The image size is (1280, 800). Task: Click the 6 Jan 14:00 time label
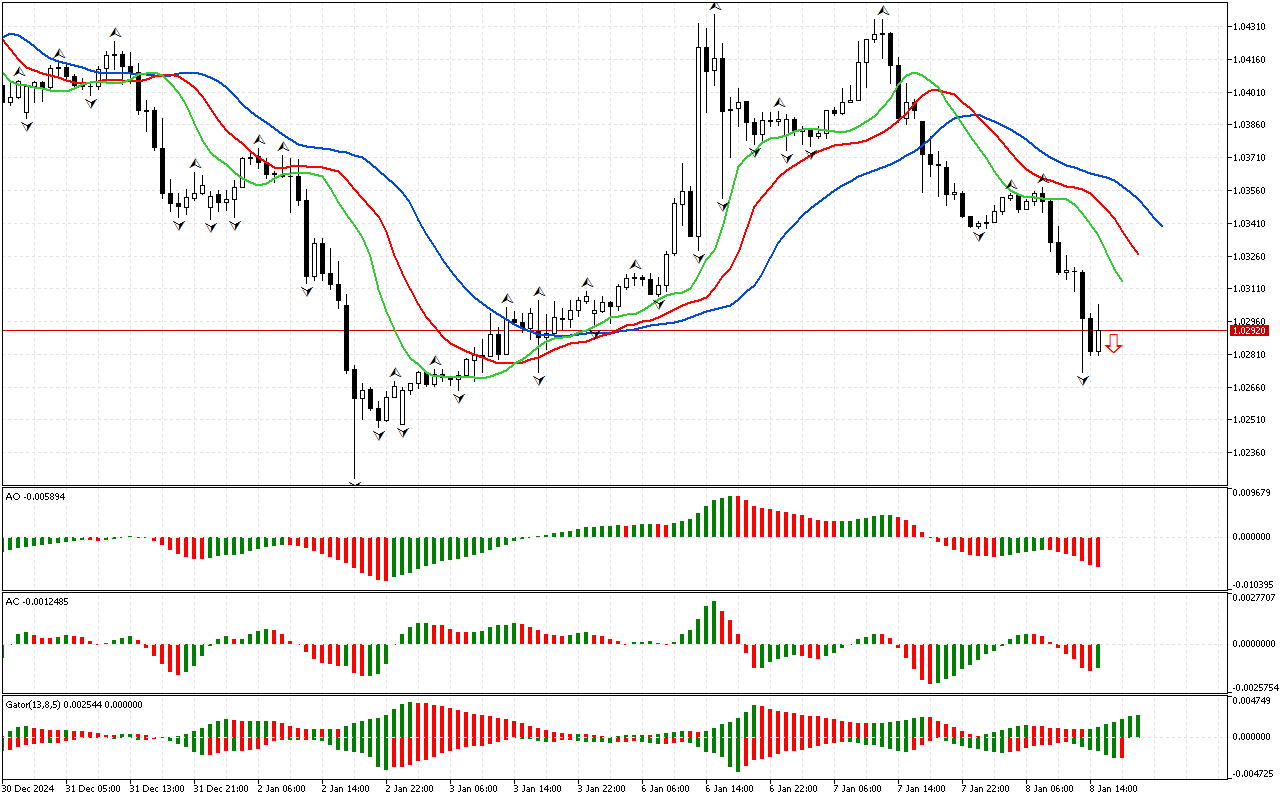click(730, 788)
